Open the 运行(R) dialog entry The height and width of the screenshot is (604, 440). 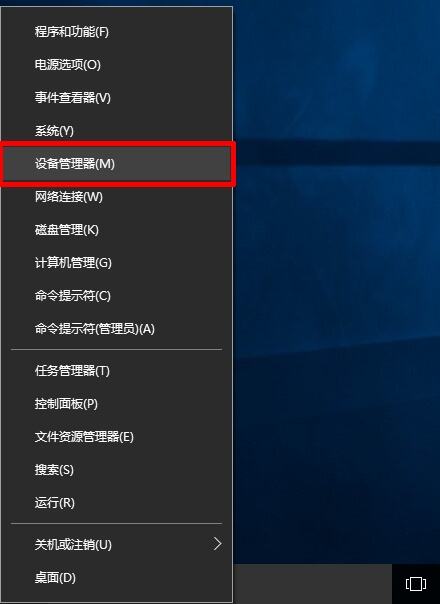click(116, 503)
